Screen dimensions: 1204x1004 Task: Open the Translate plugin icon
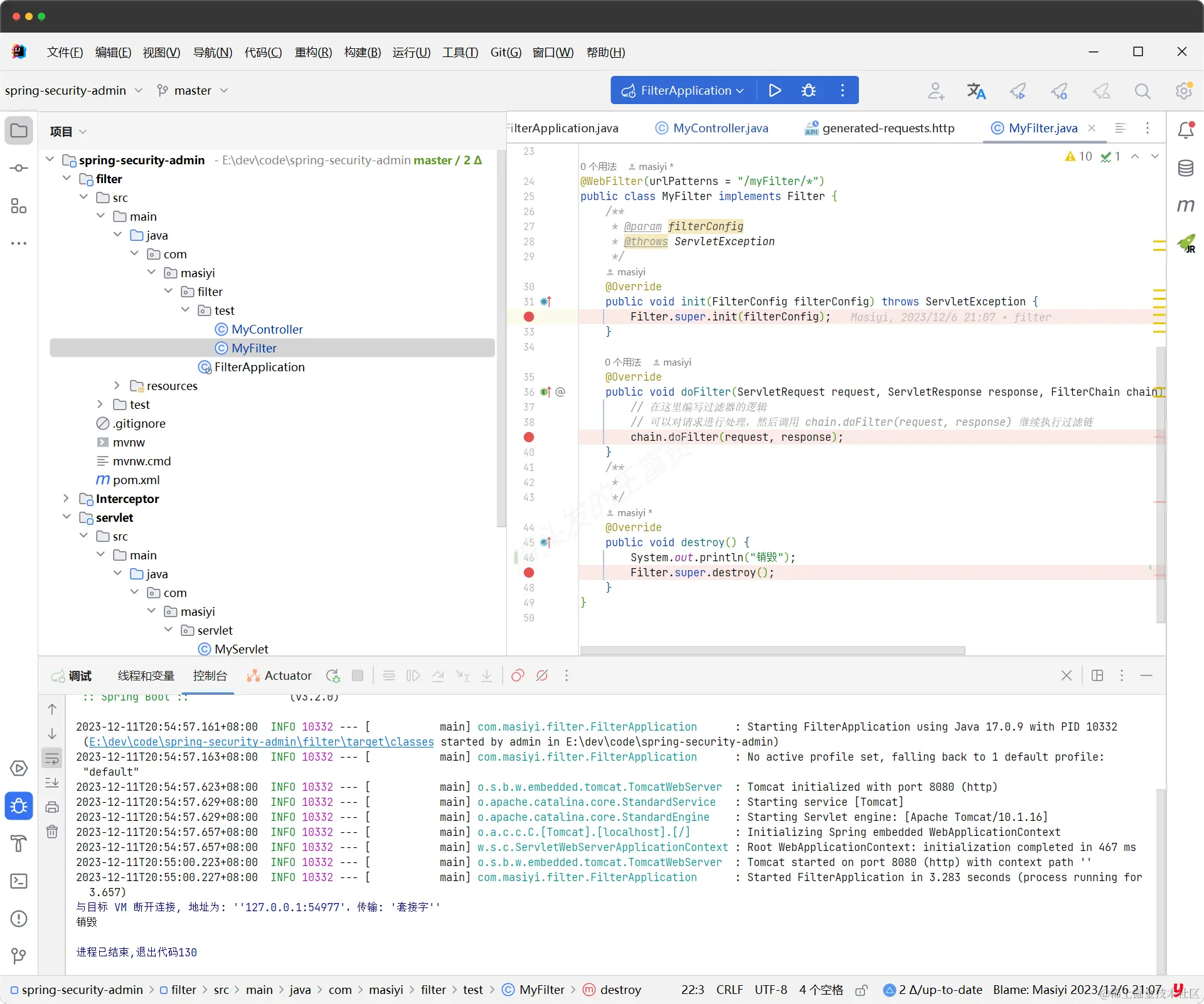tap(976, 91)
